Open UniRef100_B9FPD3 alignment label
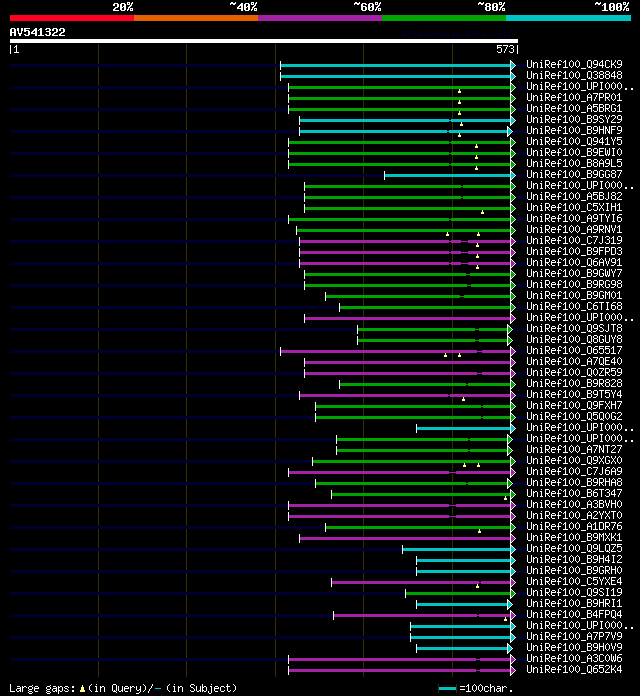The width and height of the screenshot is (640, 696). click(x=574, y=251)
